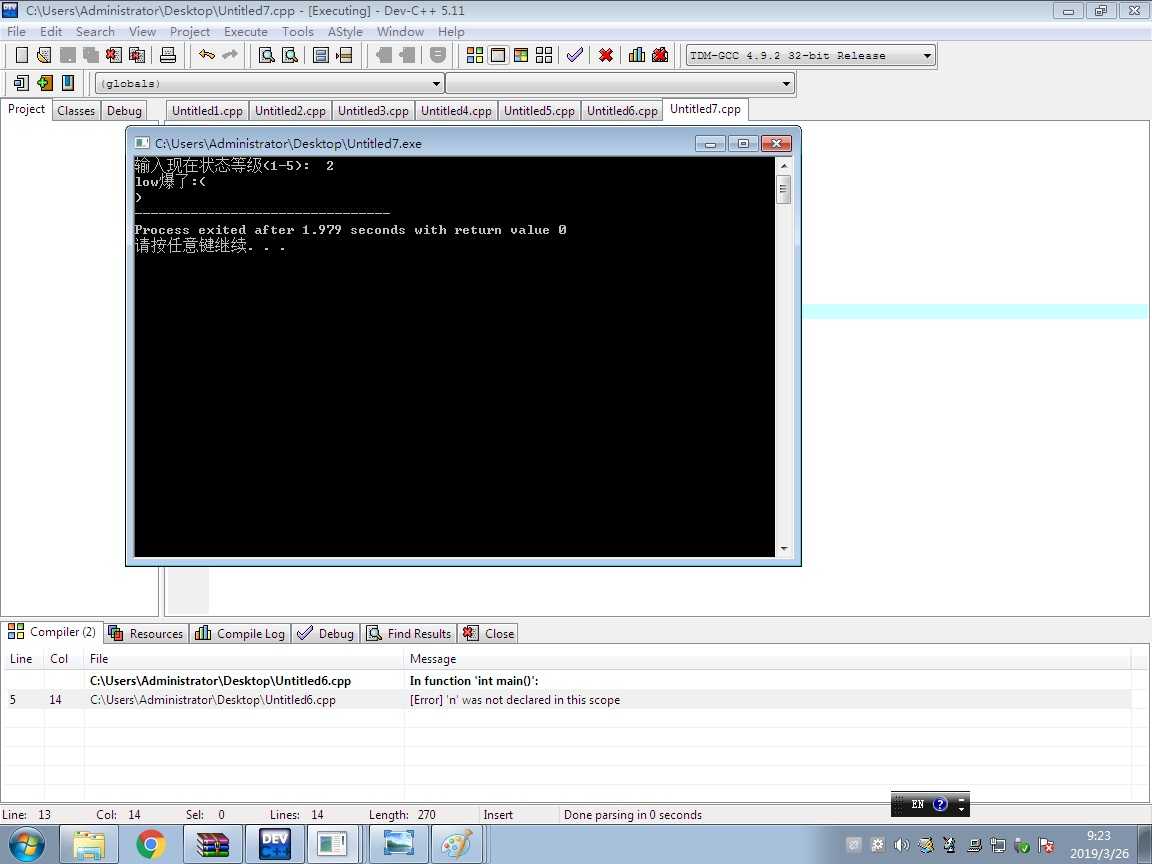The height and width of the screenshot is (864, 1152).
Task: Switch to Untitled2.cpp editor tab
Action: pyautogui.click(x=290, y=110)
